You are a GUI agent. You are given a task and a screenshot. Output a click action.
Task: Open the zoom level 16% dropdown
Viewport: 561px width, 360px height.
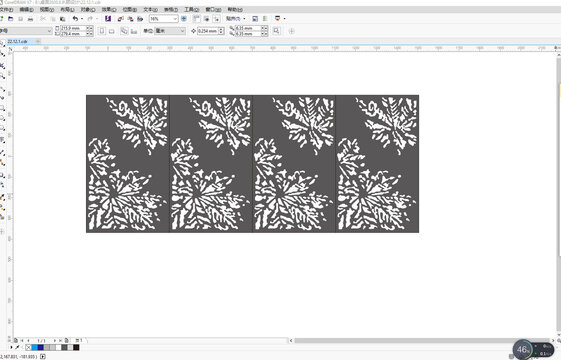point(175,19)
